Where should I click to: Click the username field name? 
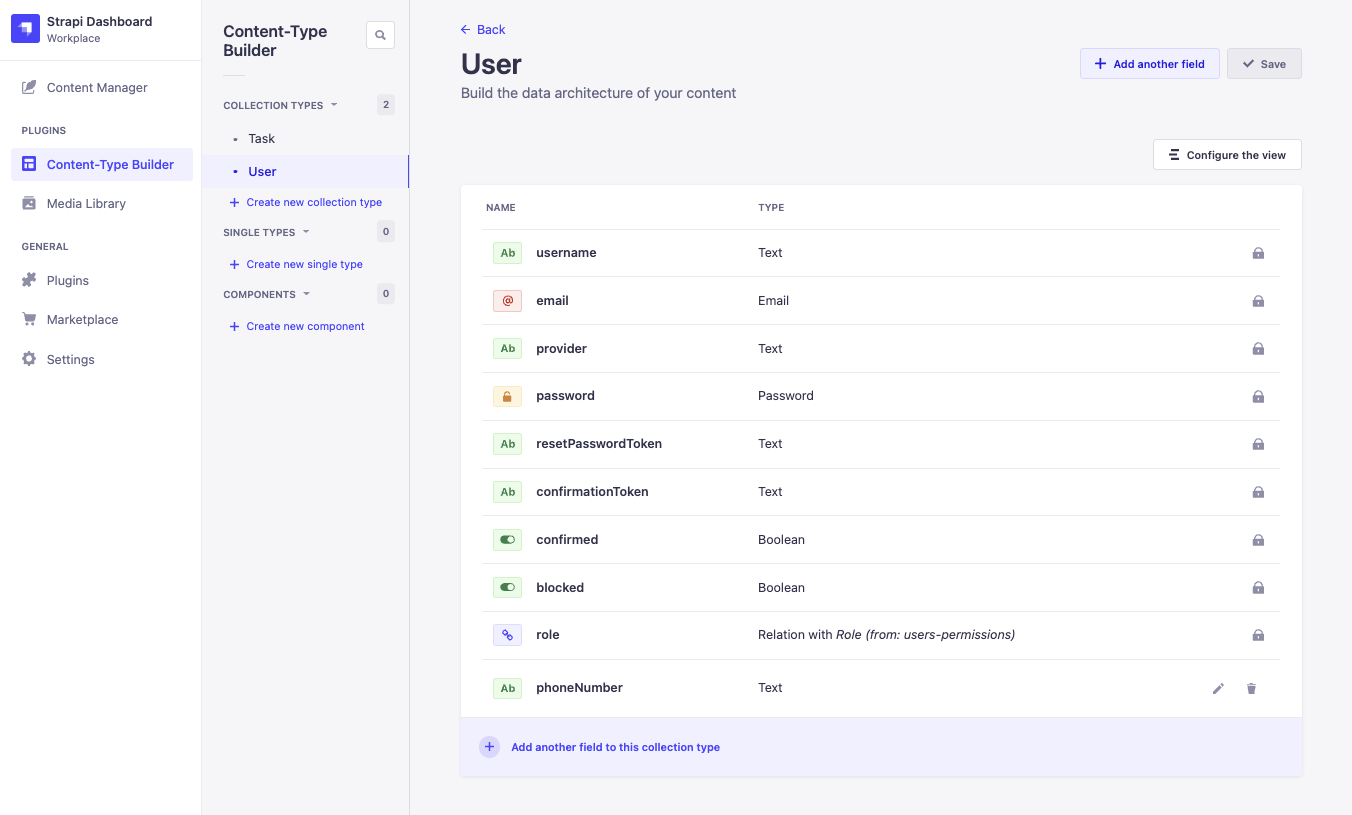566,253
